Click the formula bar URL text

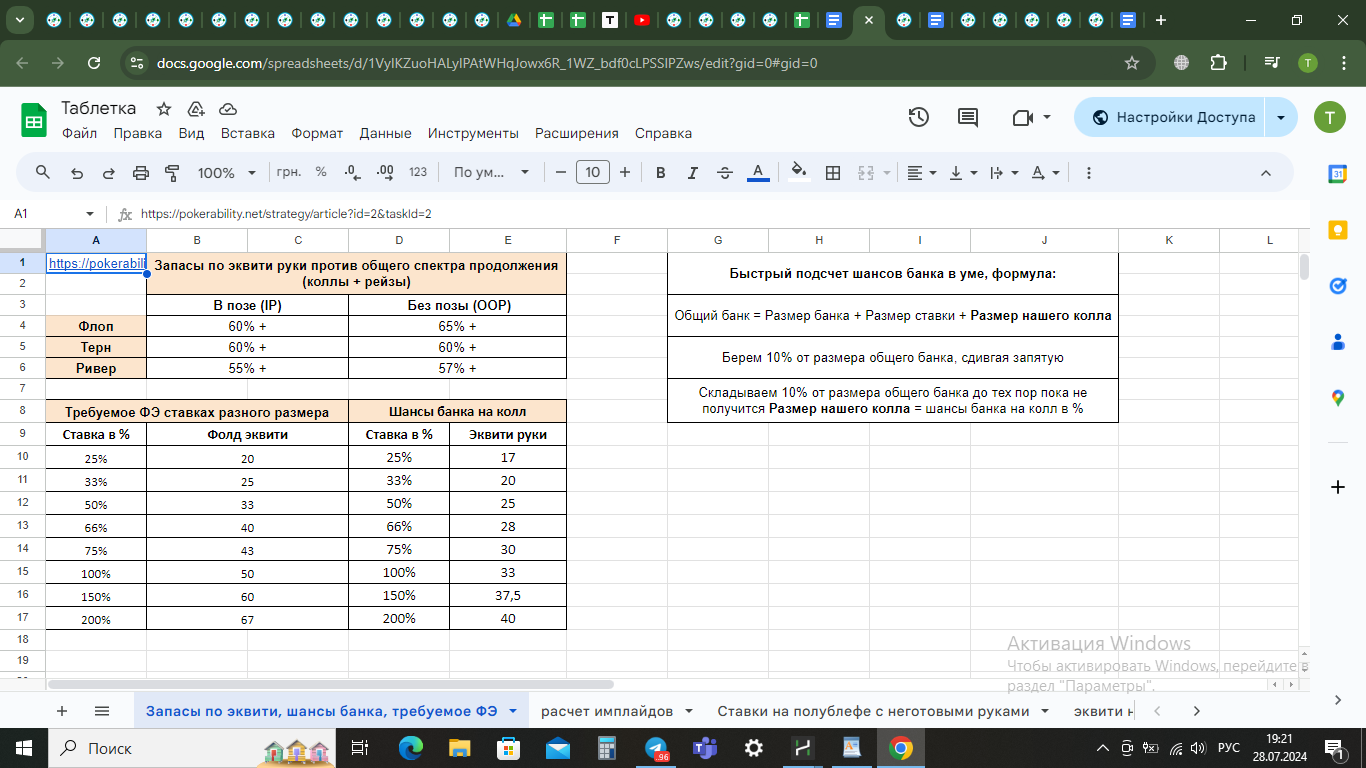(286, 213)
